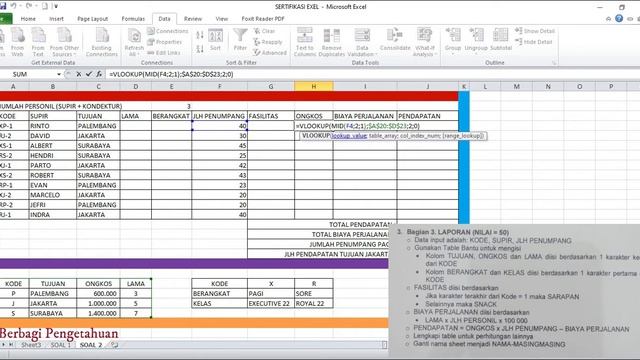Screen dimensions: 640x360
Task: Click the Subtotal icon
Action: point(501,40)
